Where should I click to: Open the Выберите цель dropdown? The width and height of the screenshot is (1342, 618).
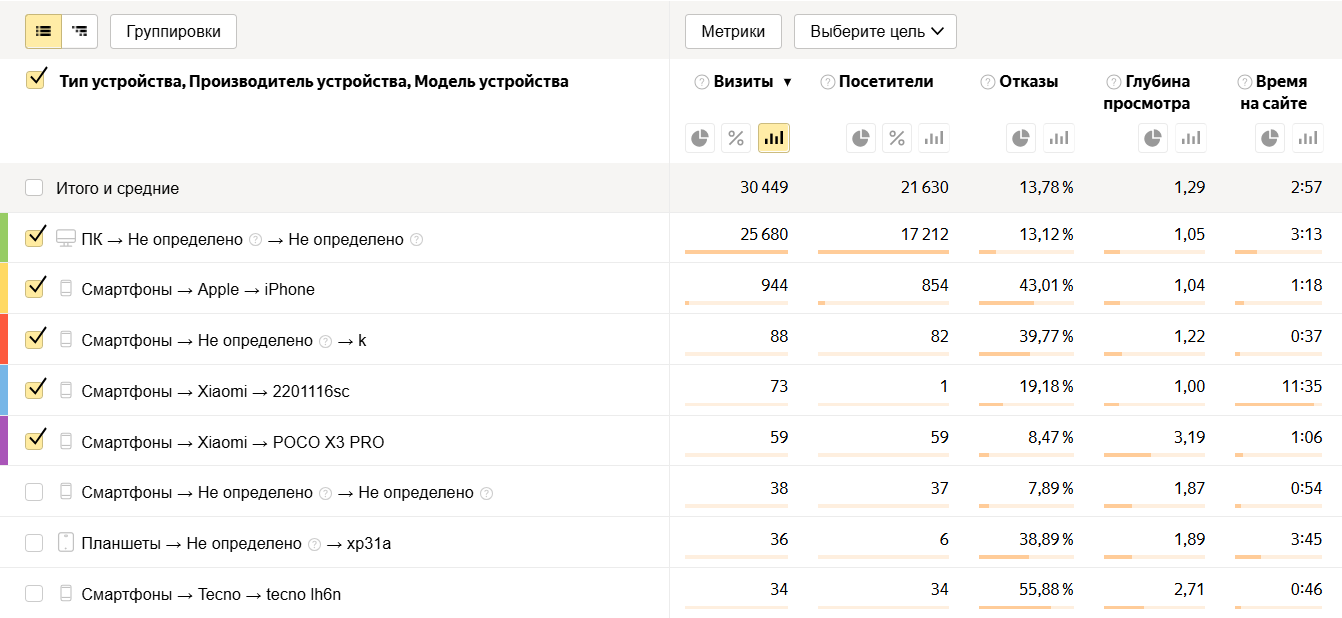[x=875, y=31]
